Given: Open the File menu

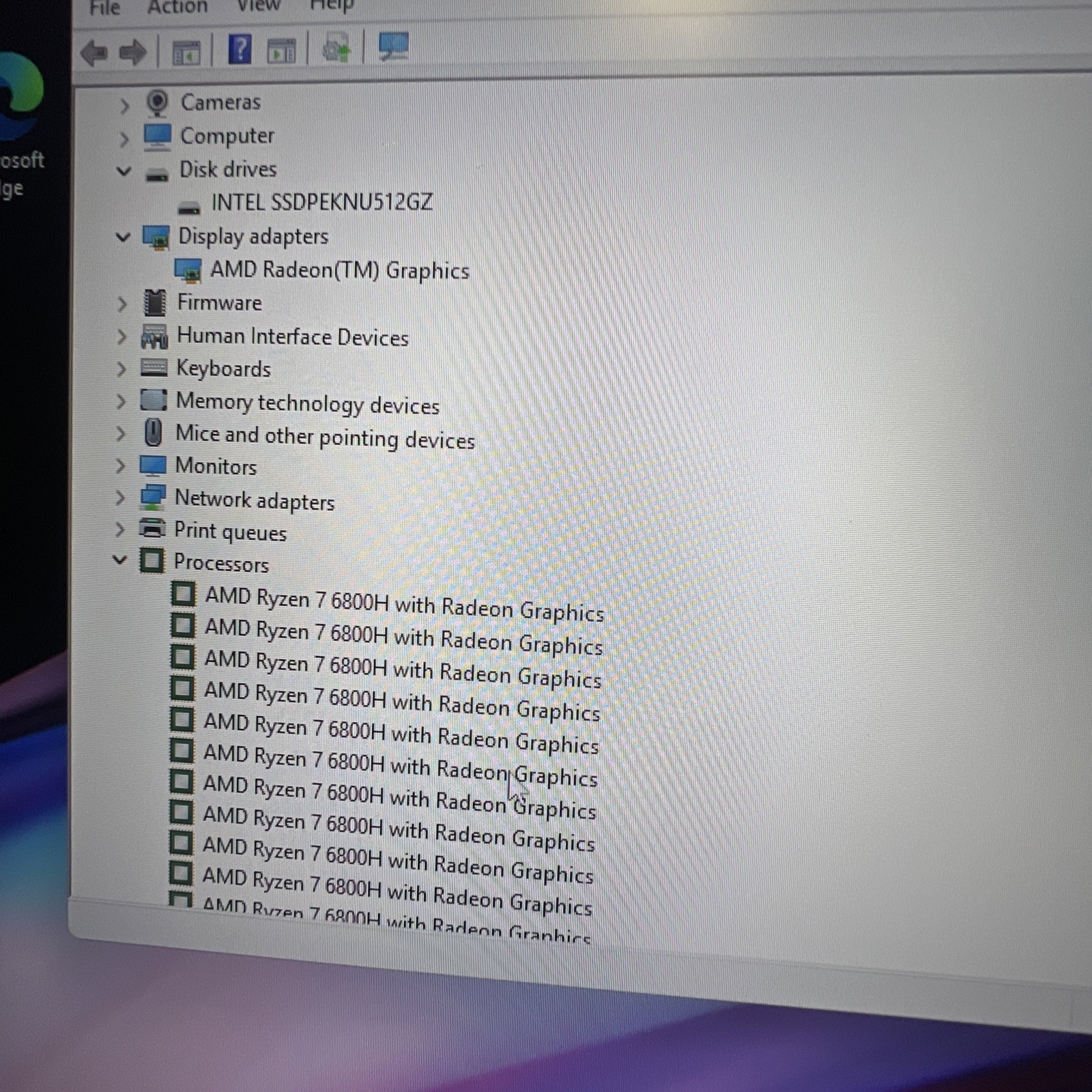Looking at the screenshot, I should (105, 8).
